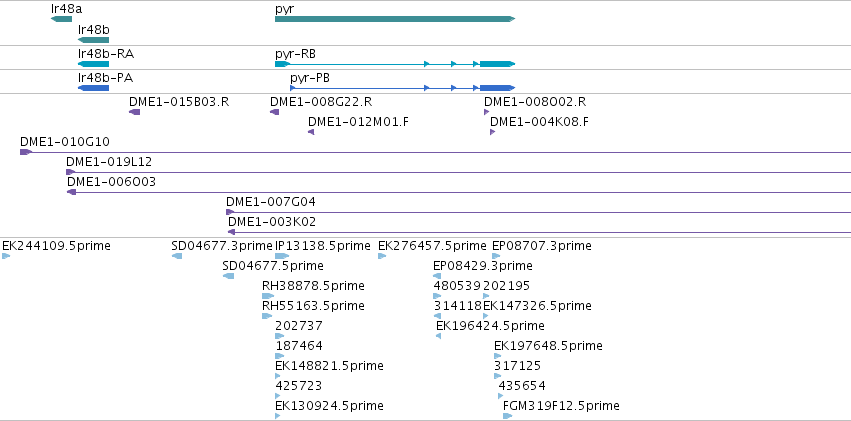The width and height of the screenshot is (851, 421).
Task: Select the Ir48a gene arrow glyph
Action: click(61, 19)
